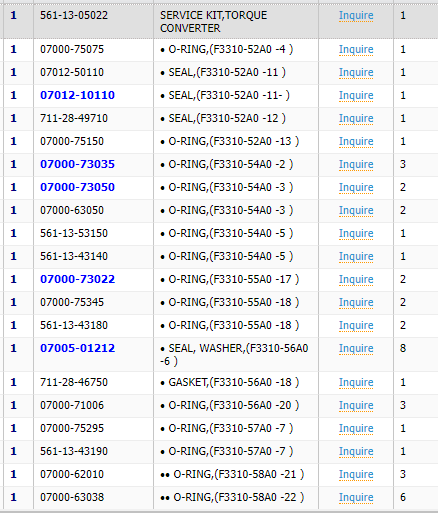Click Inquire for part 07000-71006
438x513 pixels.
click(356, 406)
